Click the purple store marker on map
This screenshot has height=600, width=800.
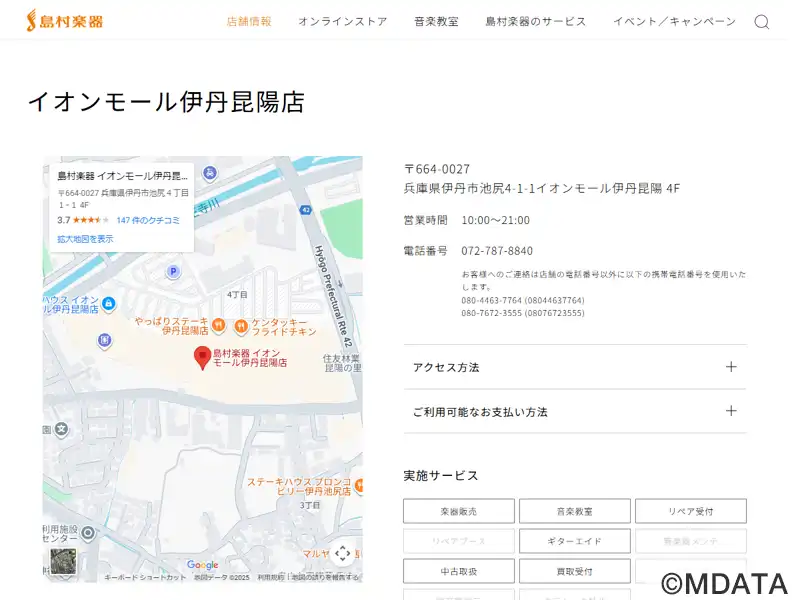coord(104,340)
